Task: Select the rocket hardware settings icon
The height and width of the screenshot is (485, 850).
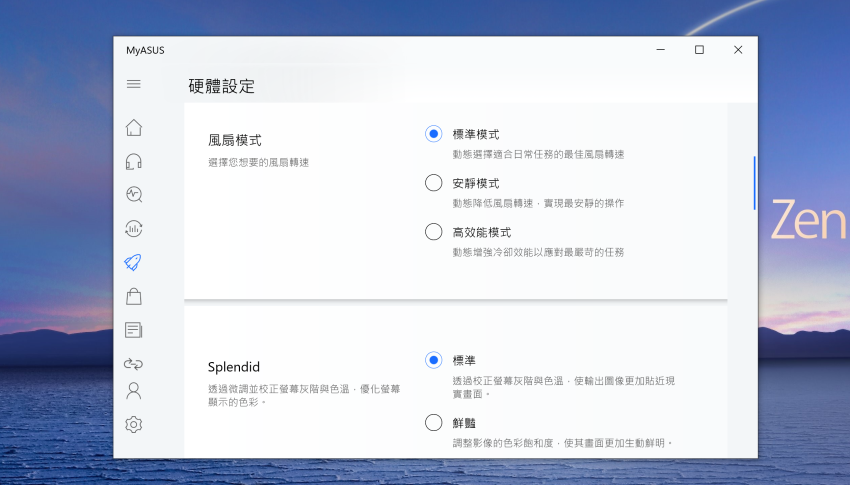Action: point(133,262)
